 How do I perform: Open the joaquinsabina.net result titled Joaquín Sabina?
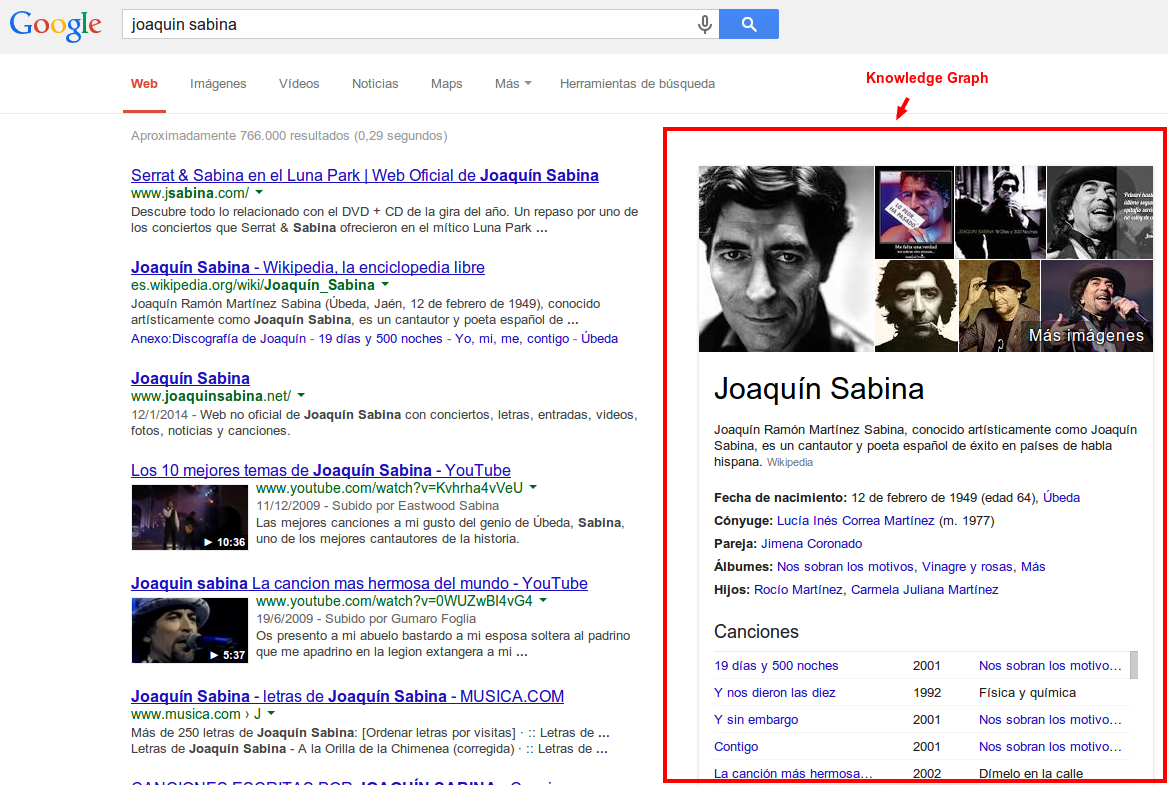(190, 378)
